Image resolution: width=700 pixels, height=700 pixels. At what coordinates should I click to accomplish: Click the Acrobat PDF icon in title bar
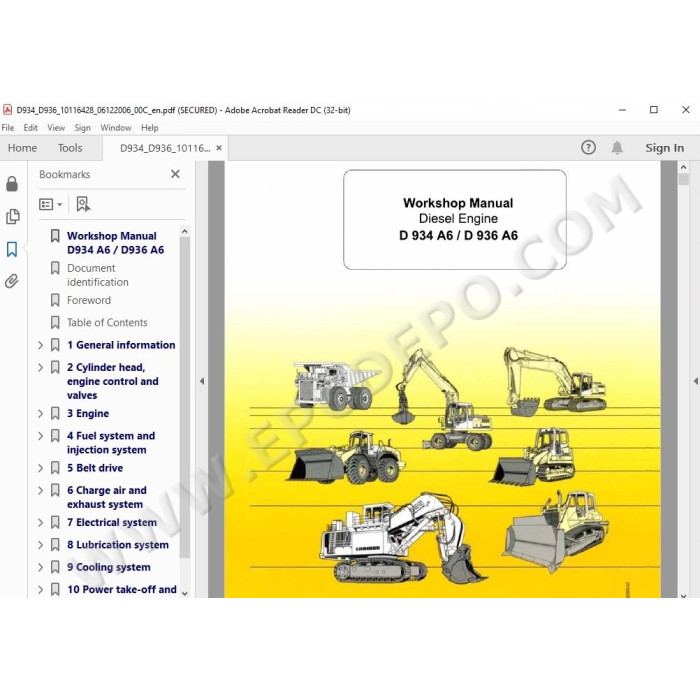7,109
